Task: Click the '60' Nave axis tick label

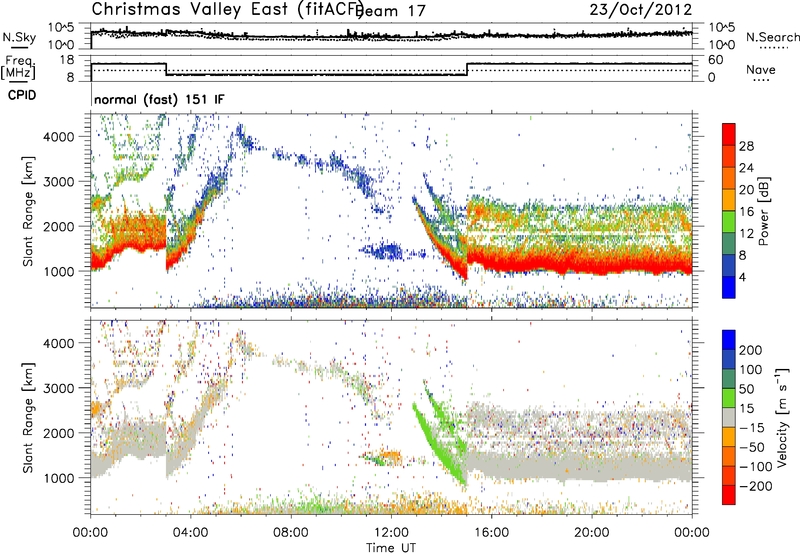Action: point(715,60)
